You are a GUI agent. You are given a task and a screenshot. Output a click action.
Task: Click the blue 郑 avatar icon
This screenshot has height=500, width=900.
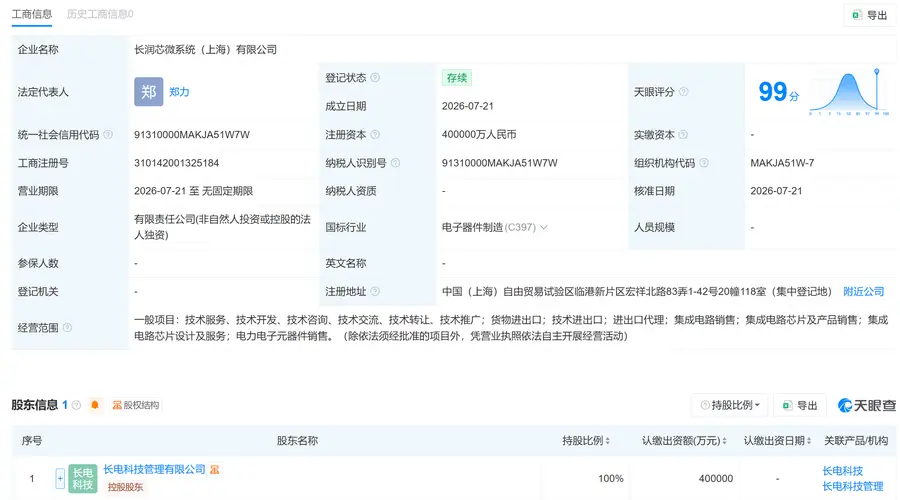pyautogui.click(x=149, y=92)
